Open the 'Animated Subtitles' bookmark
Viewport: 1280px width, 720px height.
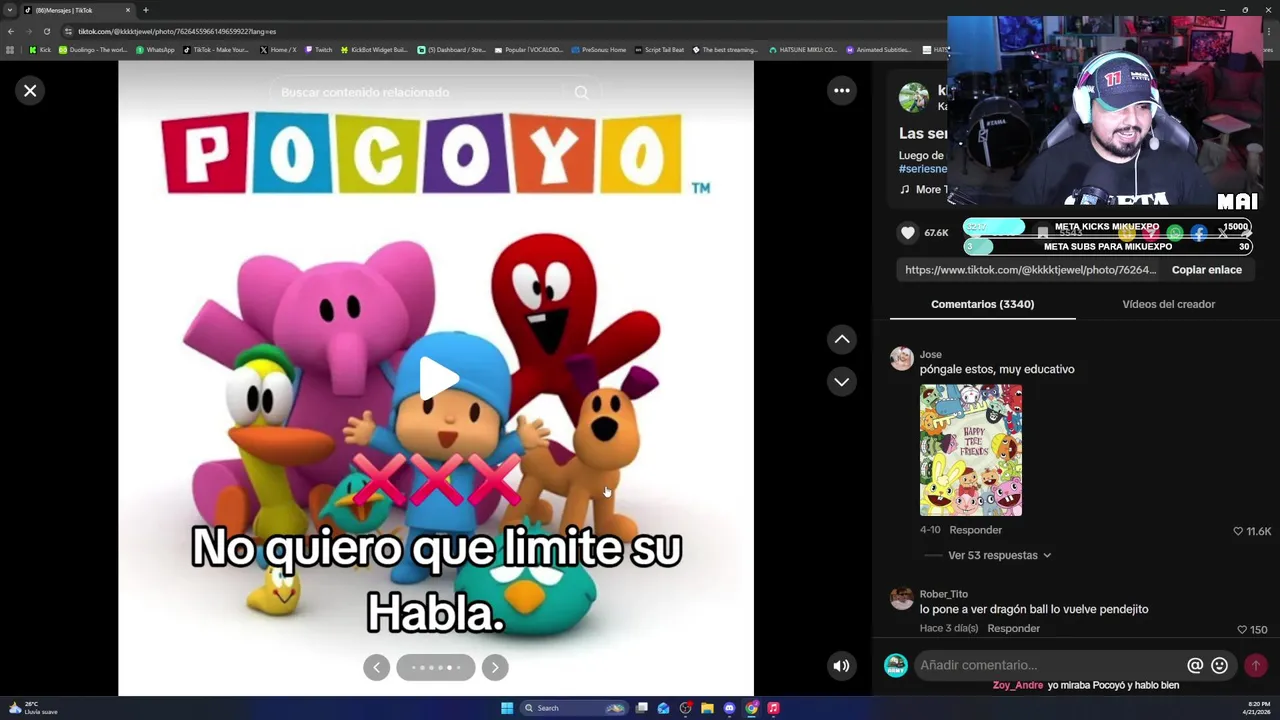click(x=879, y=49)
